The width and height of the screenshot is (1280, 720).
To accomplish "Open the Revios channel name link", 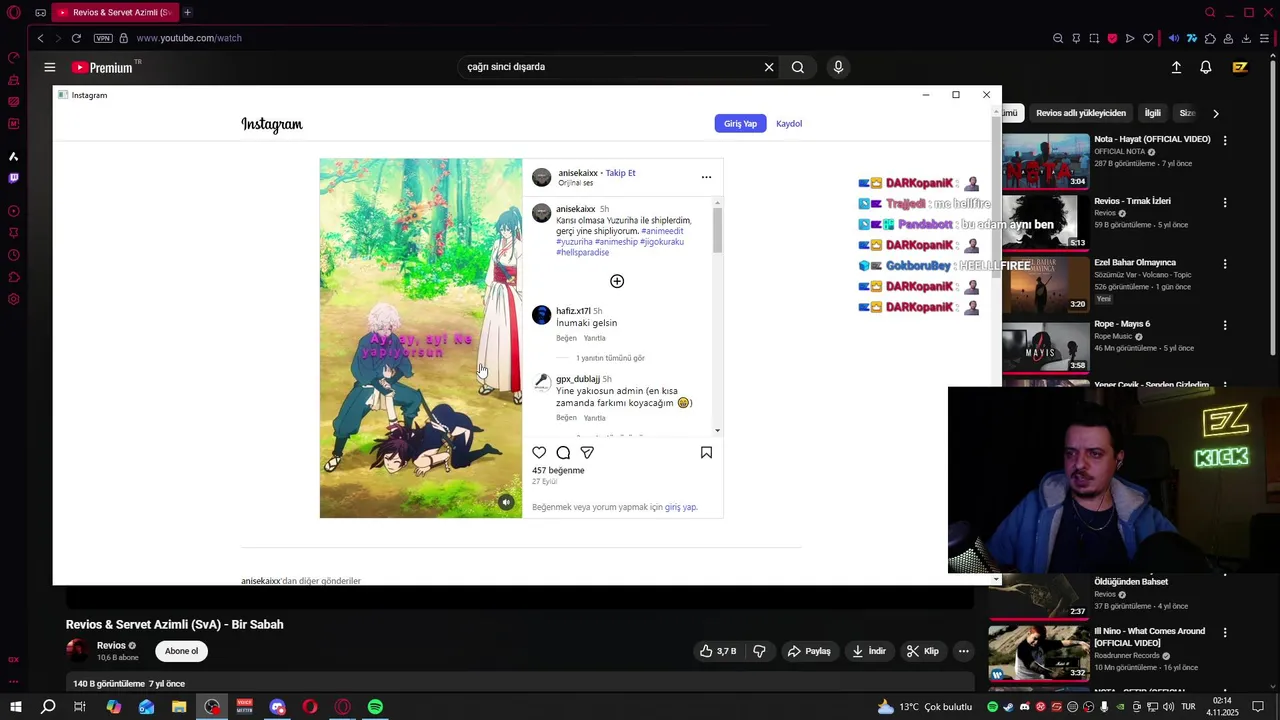I will click(x=111, y=645).
